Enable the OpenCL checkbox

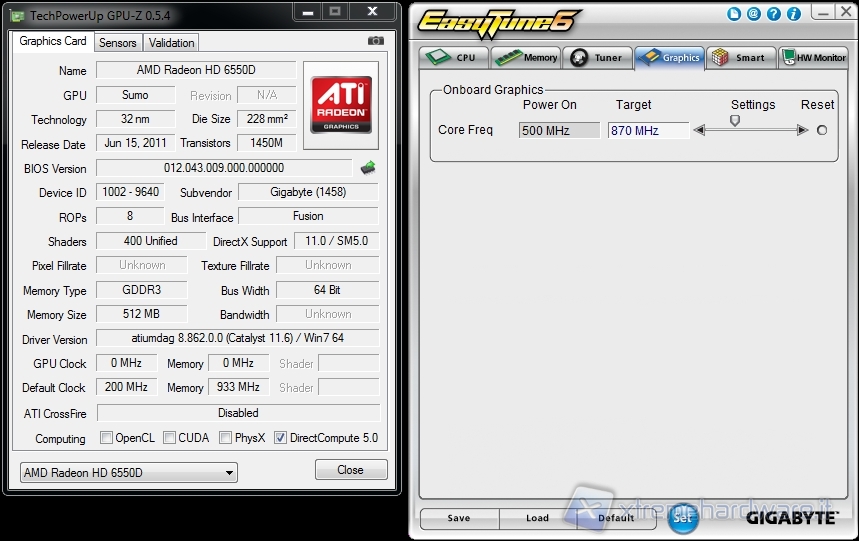pyautogui.click(x=107, y=438)
